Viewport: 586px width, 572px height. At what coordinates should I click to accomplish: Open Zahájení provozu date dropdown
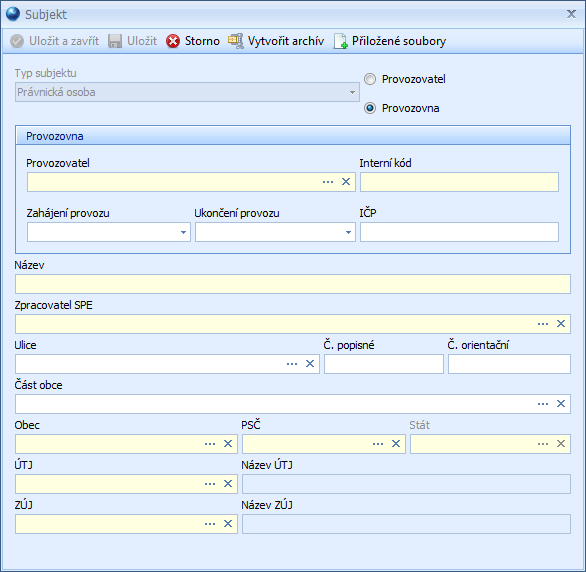click(x=183, y=232)
